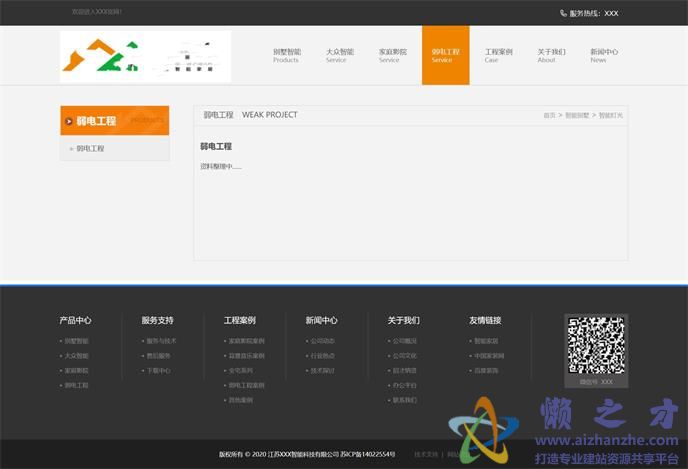Open 行业热点 footer link
Screen dimensions: 688x469
point(322,356)
